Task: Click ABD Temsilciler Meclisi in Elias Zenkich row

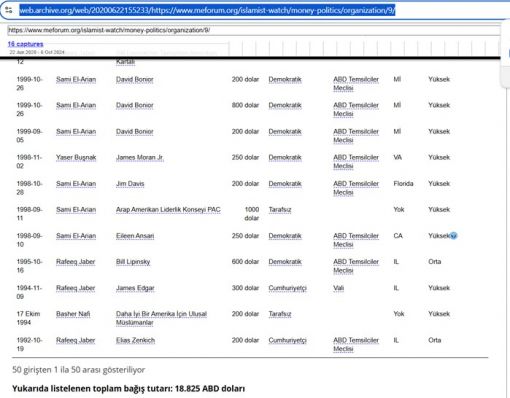Action: point(356,344)
